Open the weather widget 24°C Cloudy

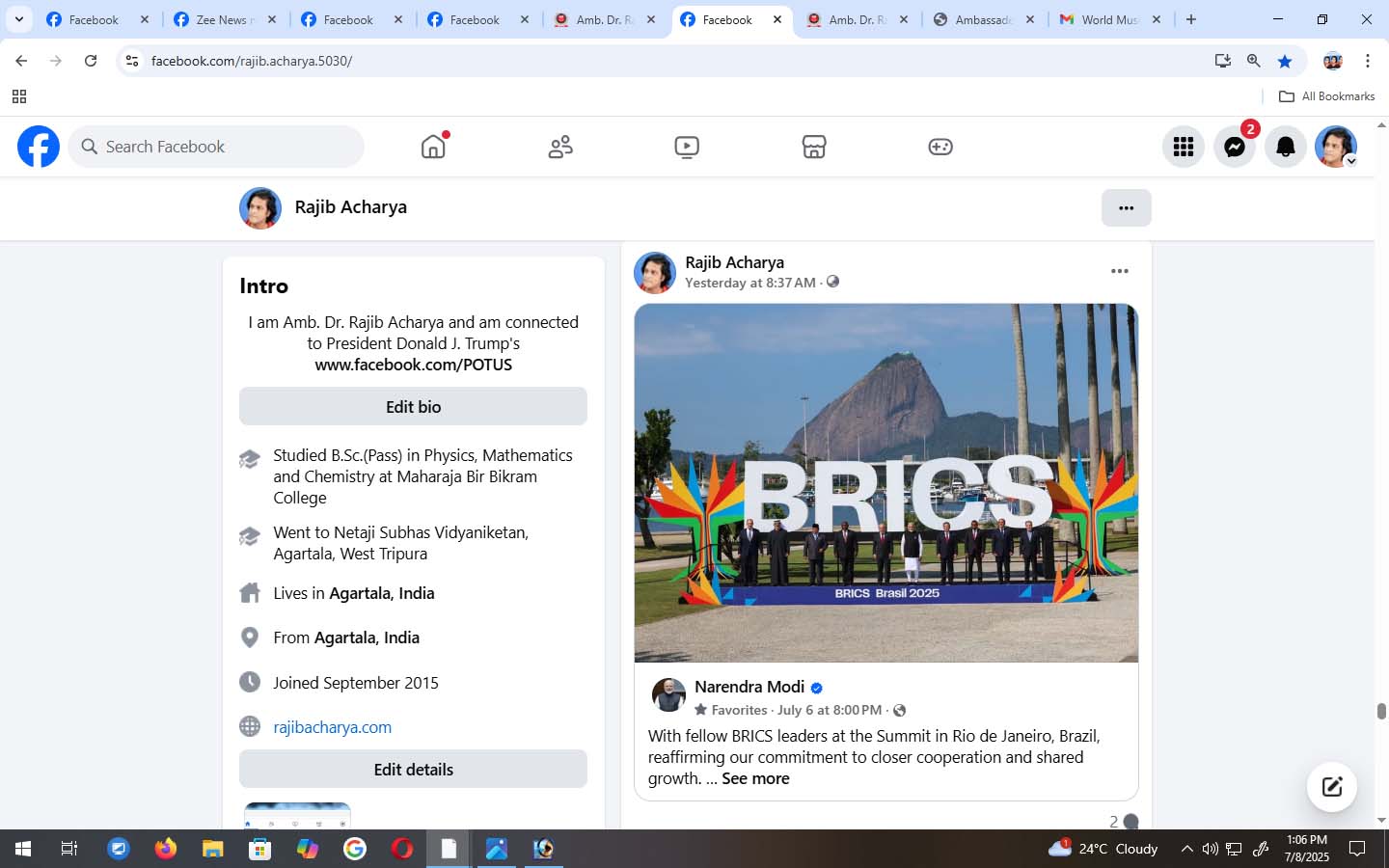(x=1103, y=849)
